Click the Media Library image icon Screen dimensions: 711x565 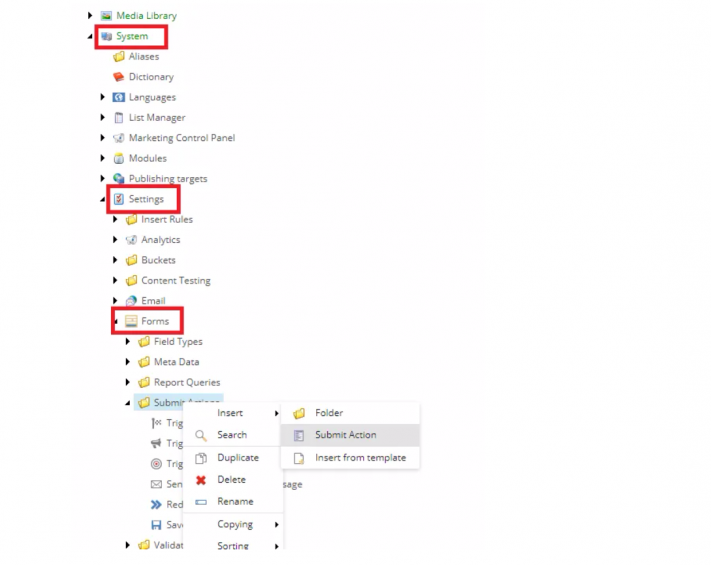click(x=106, y=16)
